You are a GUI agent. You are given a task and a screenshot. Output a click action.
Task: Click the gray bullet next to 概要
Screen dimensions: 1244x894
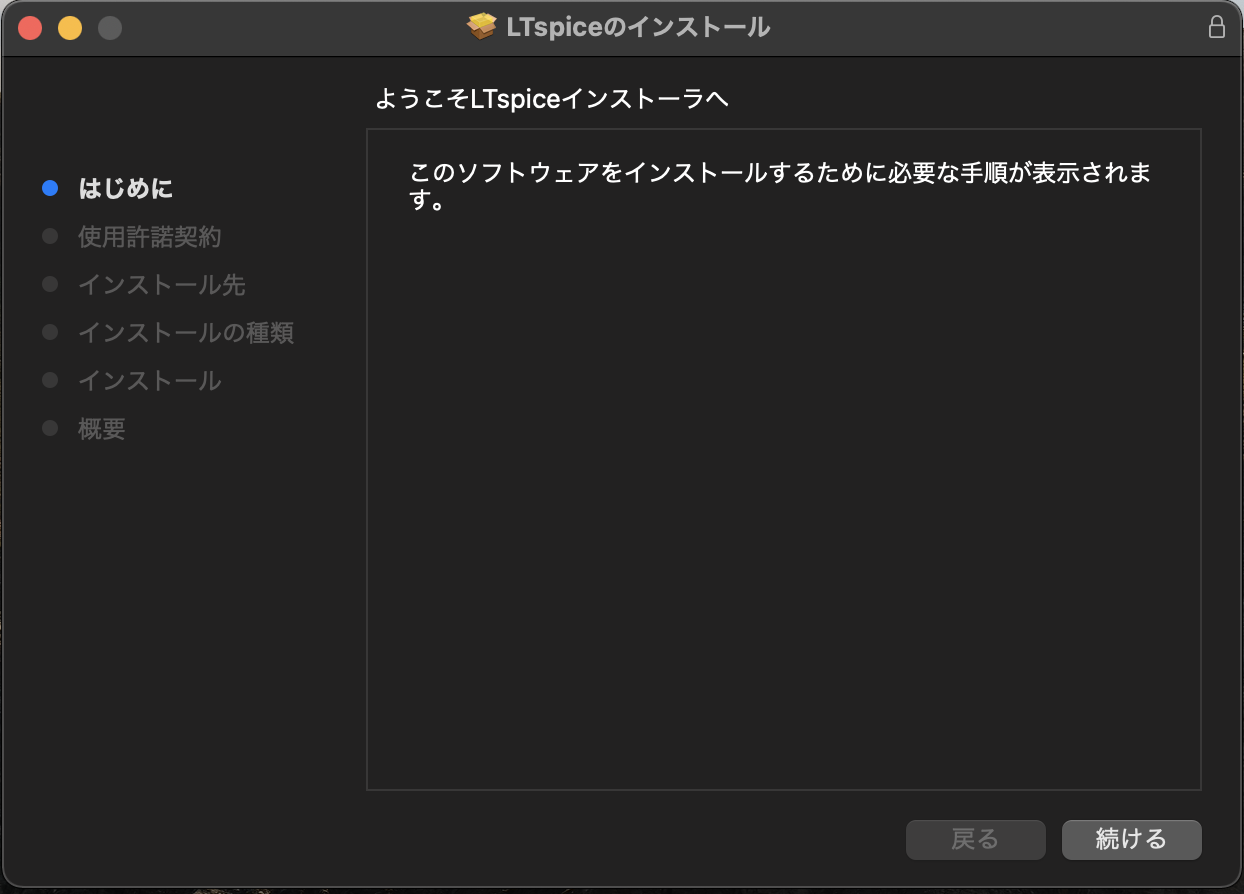[x=50, y=429]
